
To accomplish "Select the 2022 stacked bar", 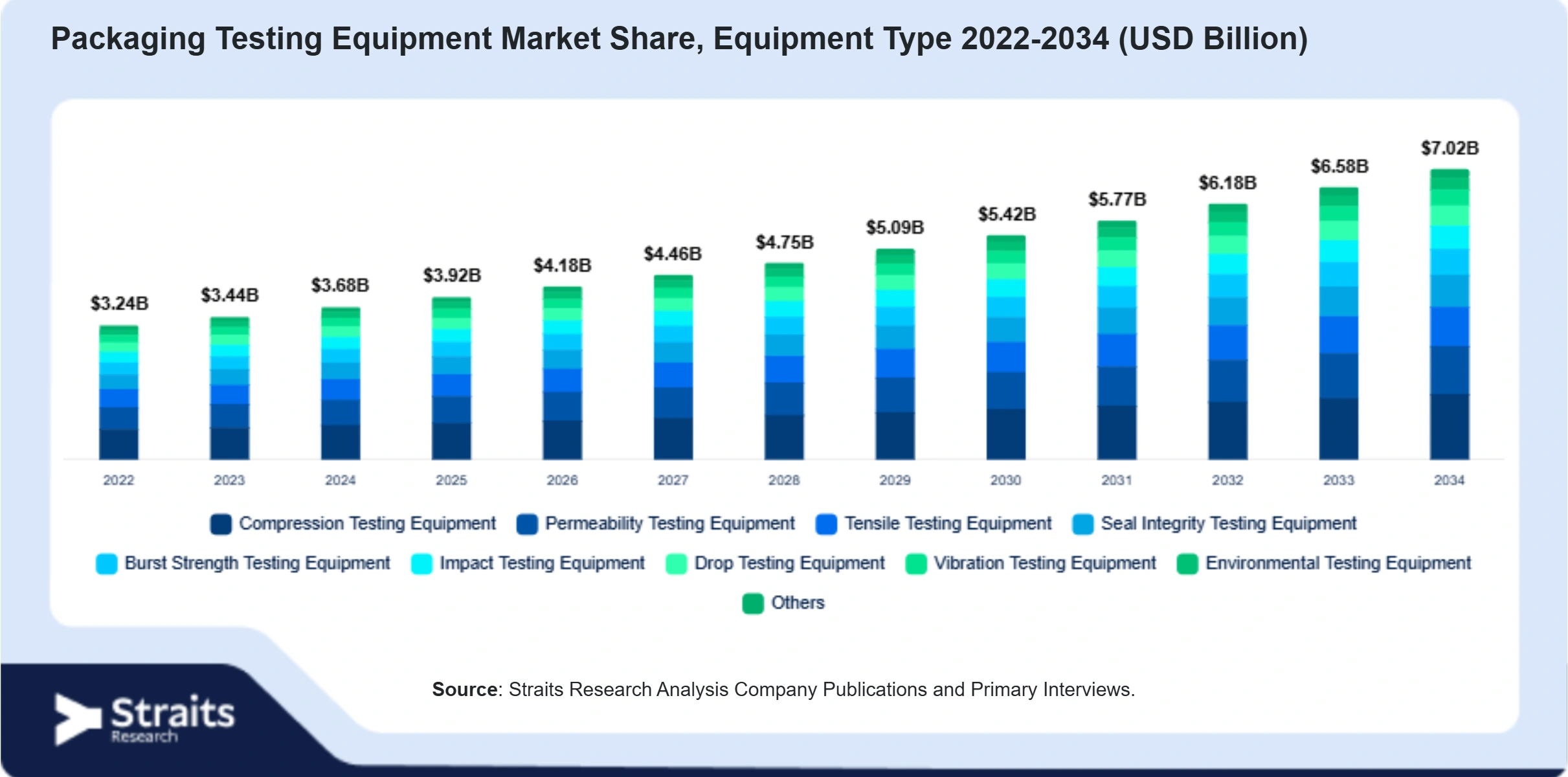I will pyautogui.click(x=118, y=392).
